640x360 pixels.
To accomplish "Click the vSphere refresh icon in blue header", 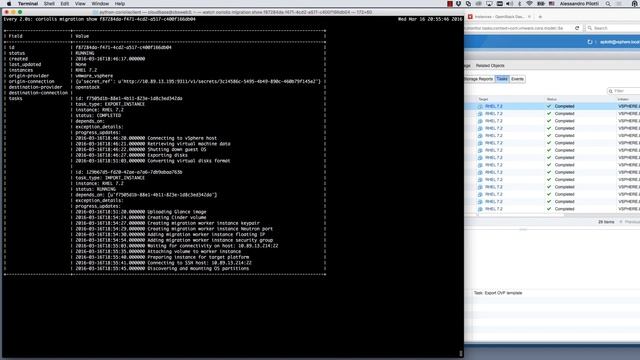I will (x=589, y=42).
